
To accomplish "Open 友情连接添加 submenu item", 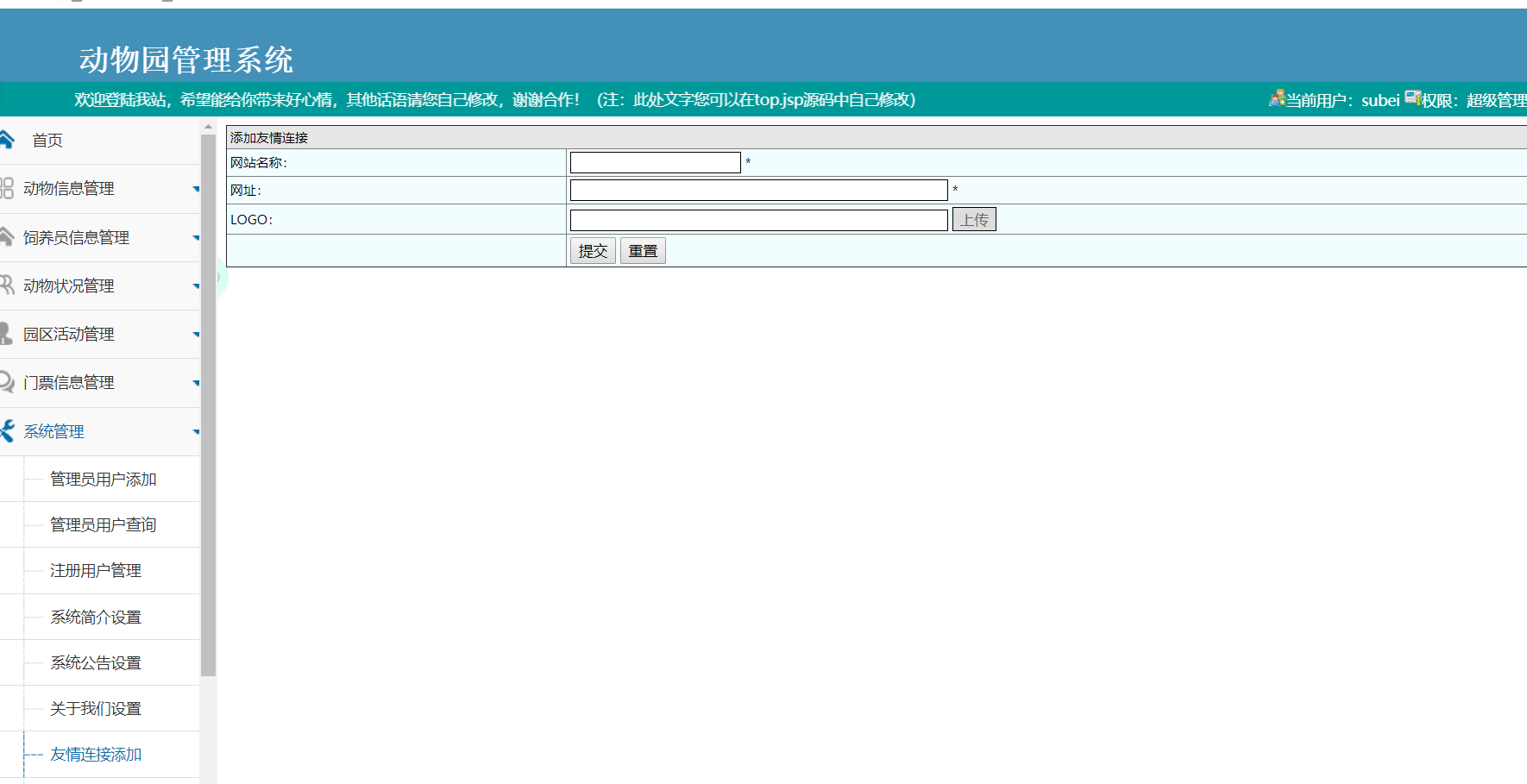I will 96,754.
